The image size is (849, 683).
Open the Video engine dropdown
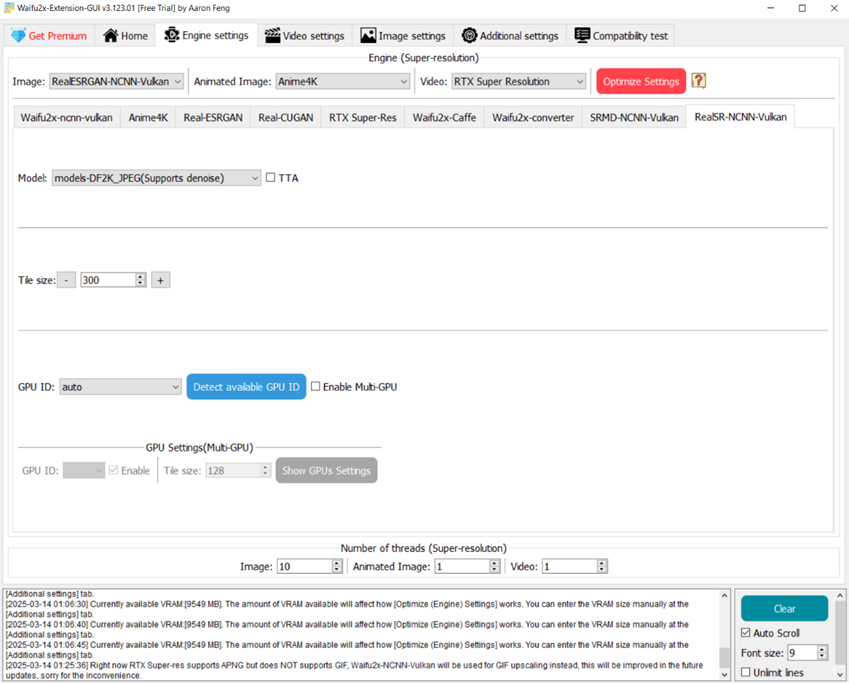click(x=519, y=81)
